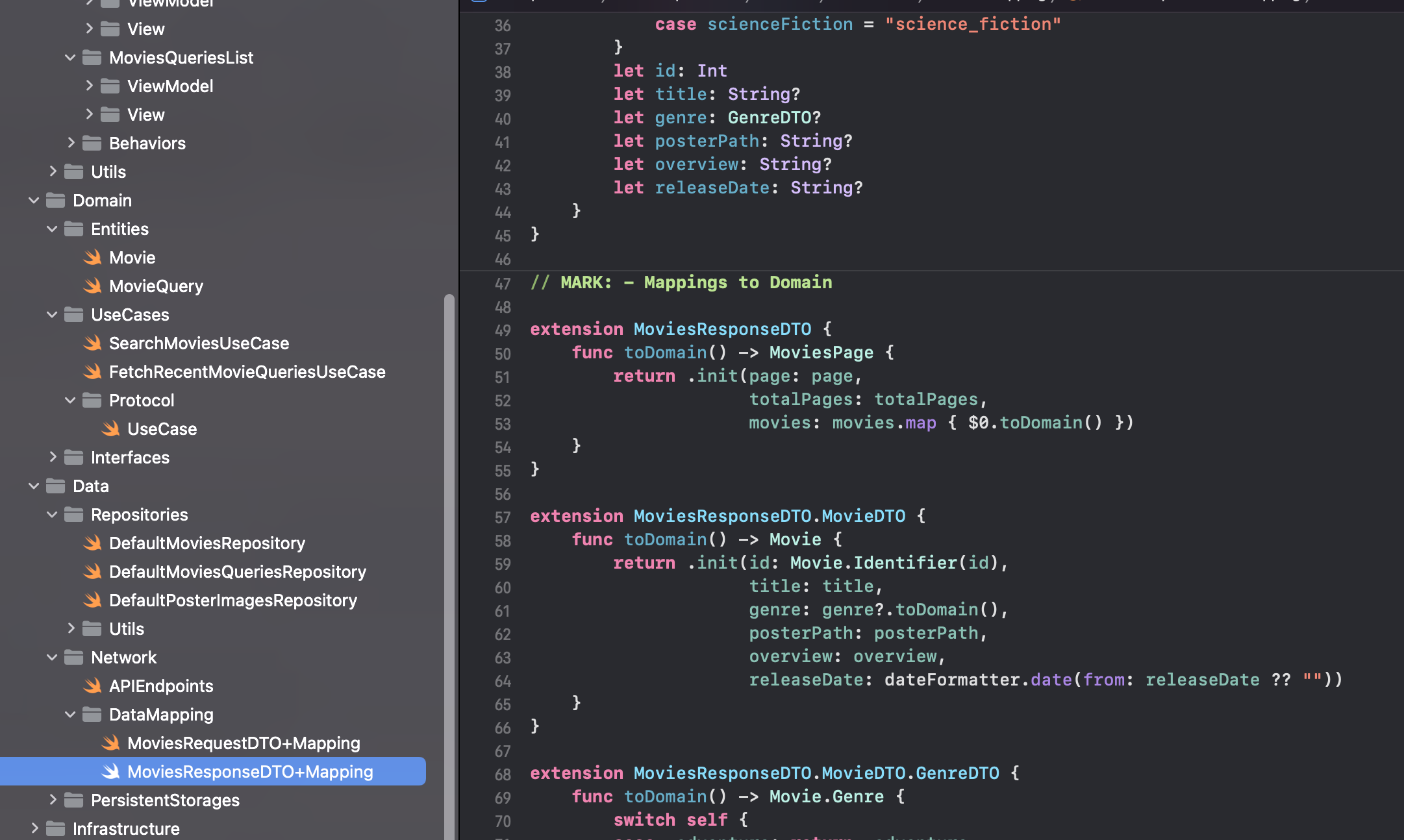This screenshot has width=1404, height=840.
Task: Click the Behaviors folder icon
Action: (92, 143)
